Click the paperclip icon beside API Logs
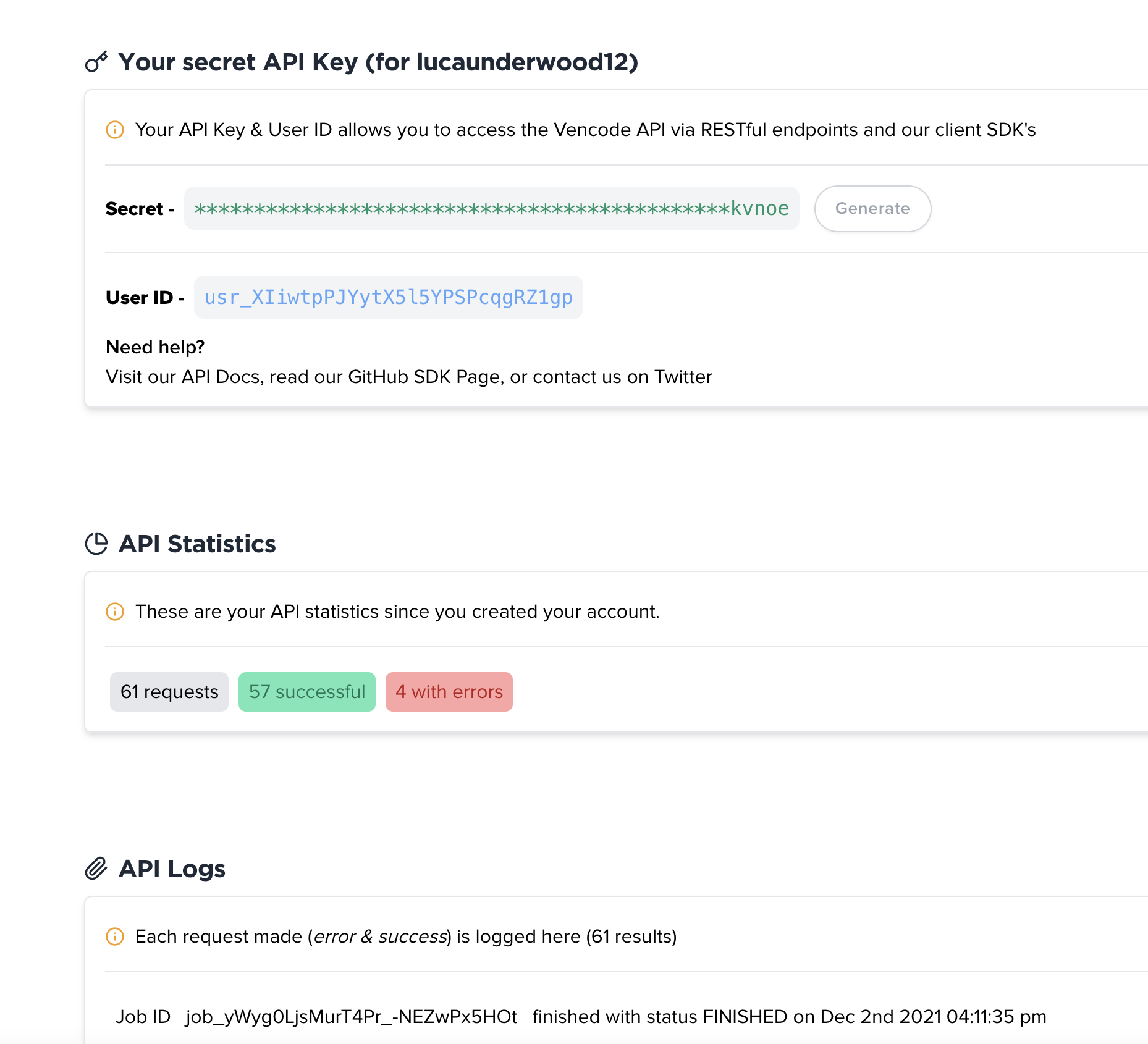The height and width of the screenshot is (1044, 1148). click(x=96, y=869)
